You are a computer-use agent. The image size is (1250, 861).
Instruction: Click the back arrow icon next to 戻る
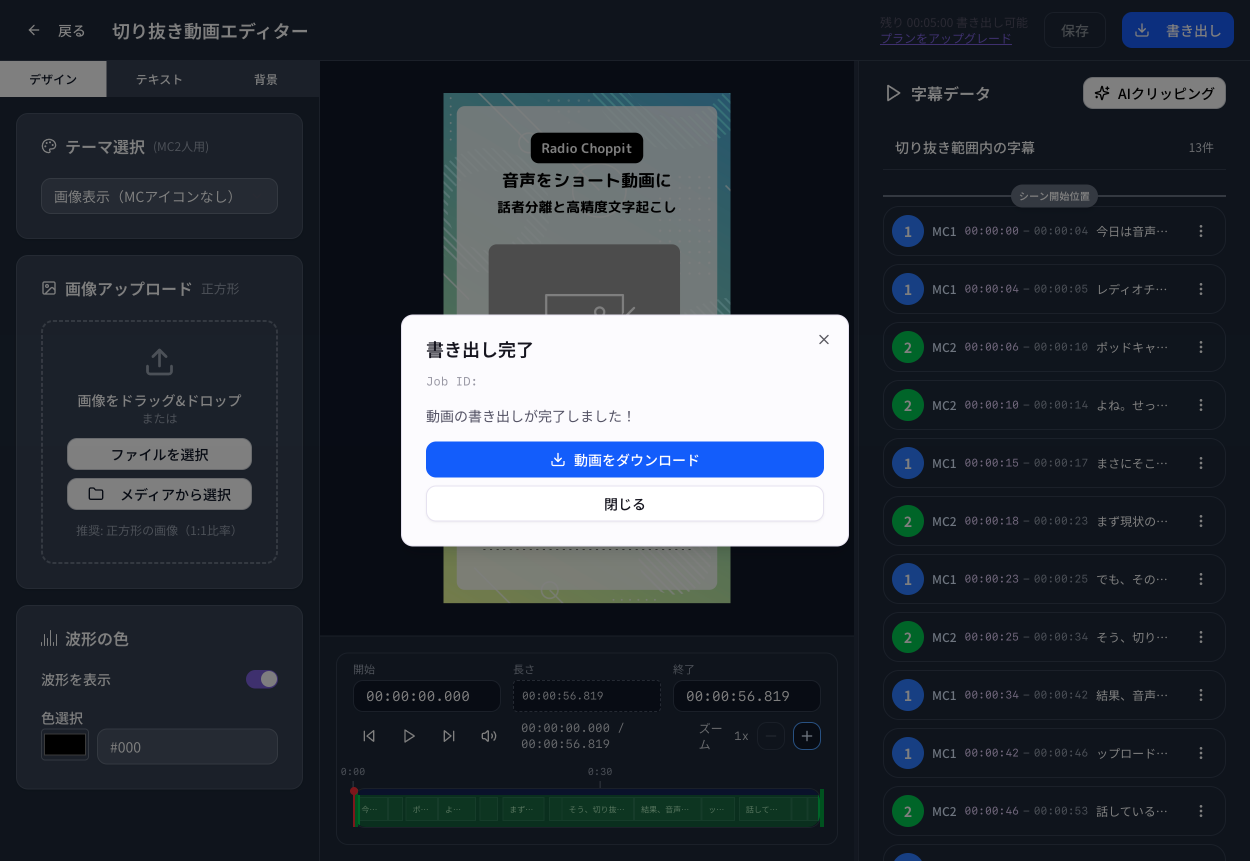(34, 30)
